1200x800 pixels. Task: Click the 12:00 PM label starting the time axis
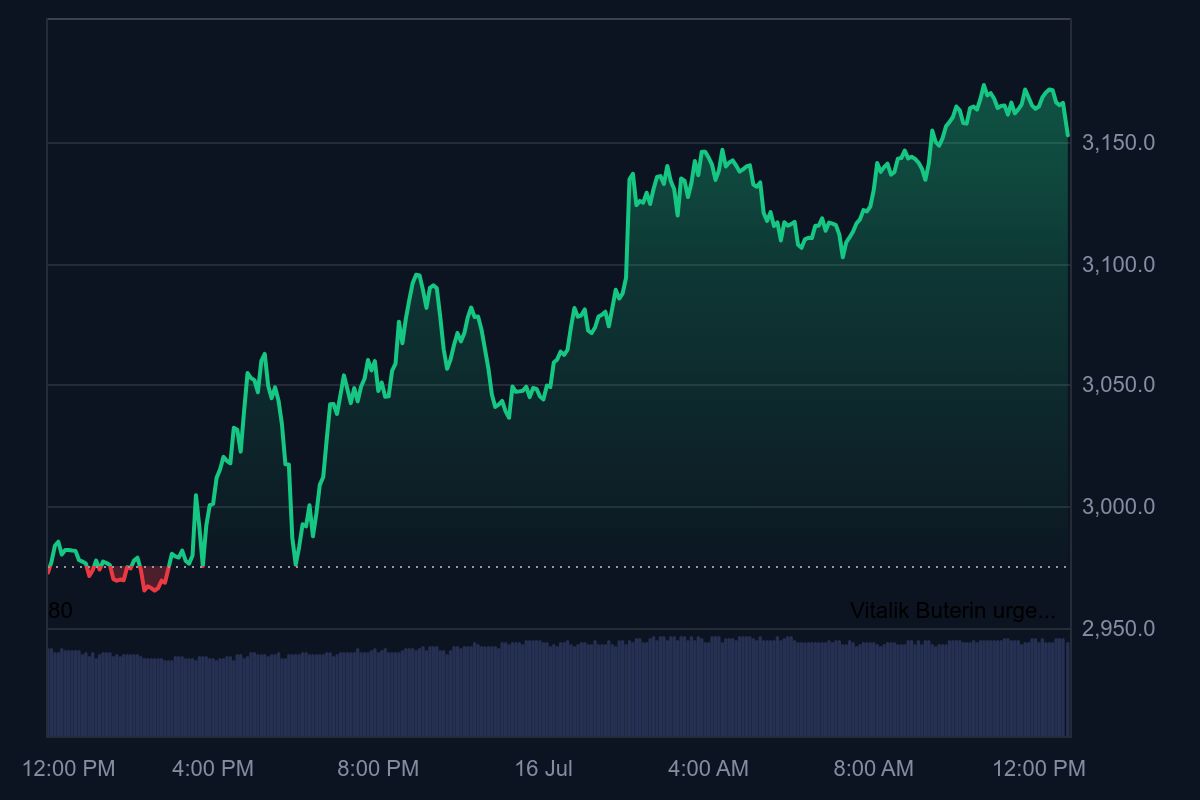tap(69, 769)
